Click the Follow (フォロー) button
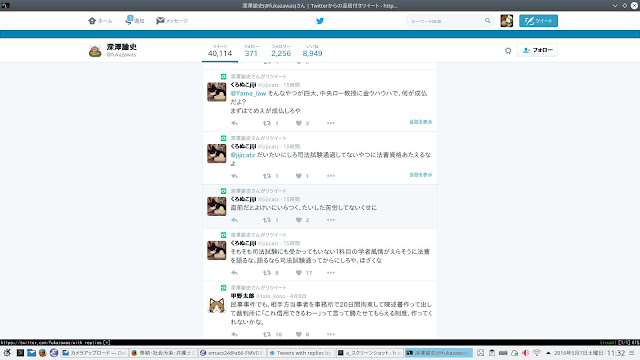 coord(537,50)
